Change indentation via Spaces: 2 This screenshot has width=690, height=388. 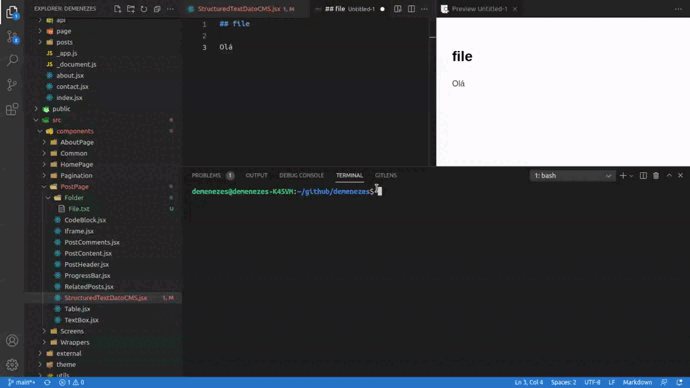pyautogui.click(x=563, y=382)
